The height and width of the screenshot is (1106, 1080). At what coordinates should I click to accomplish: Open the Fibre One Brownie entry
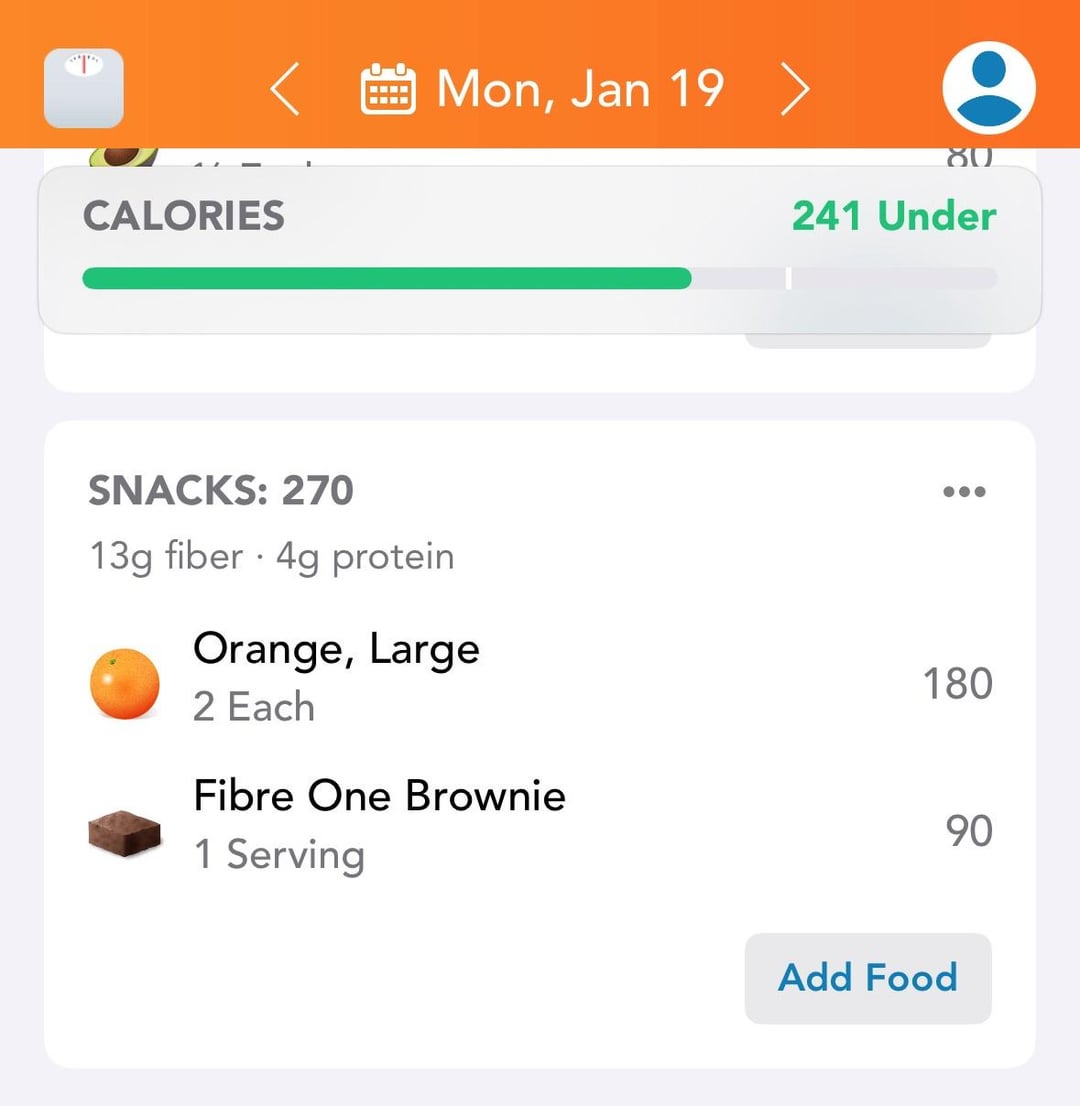tap(379, 796)
